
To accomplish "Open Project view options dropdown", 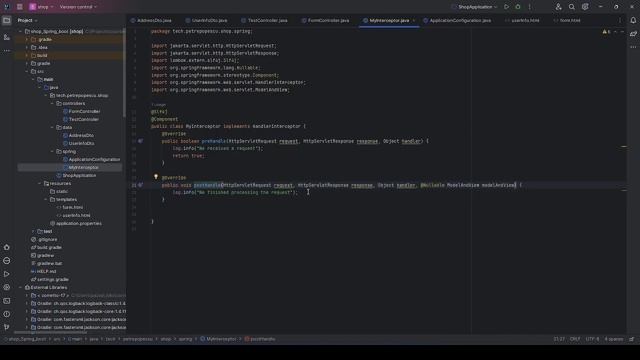I will click(27, 20).
